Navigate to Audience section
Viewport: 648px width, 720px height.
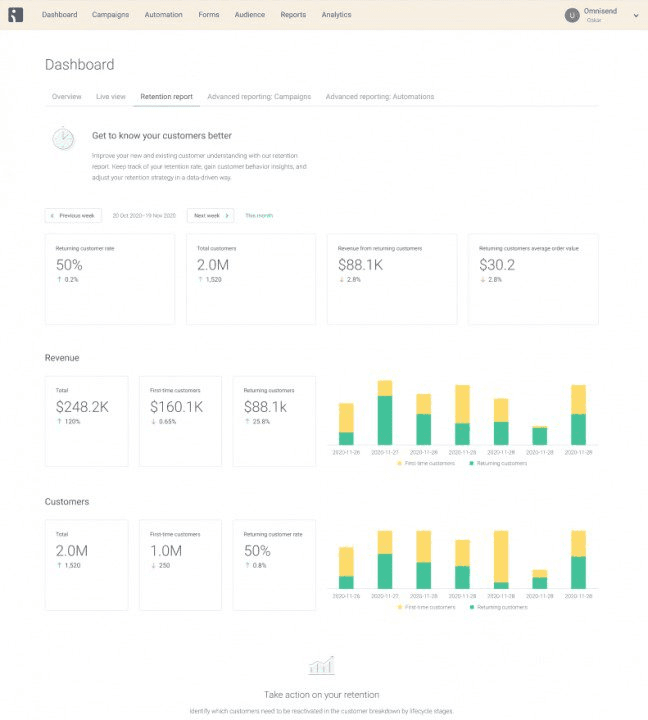[250, 15]
